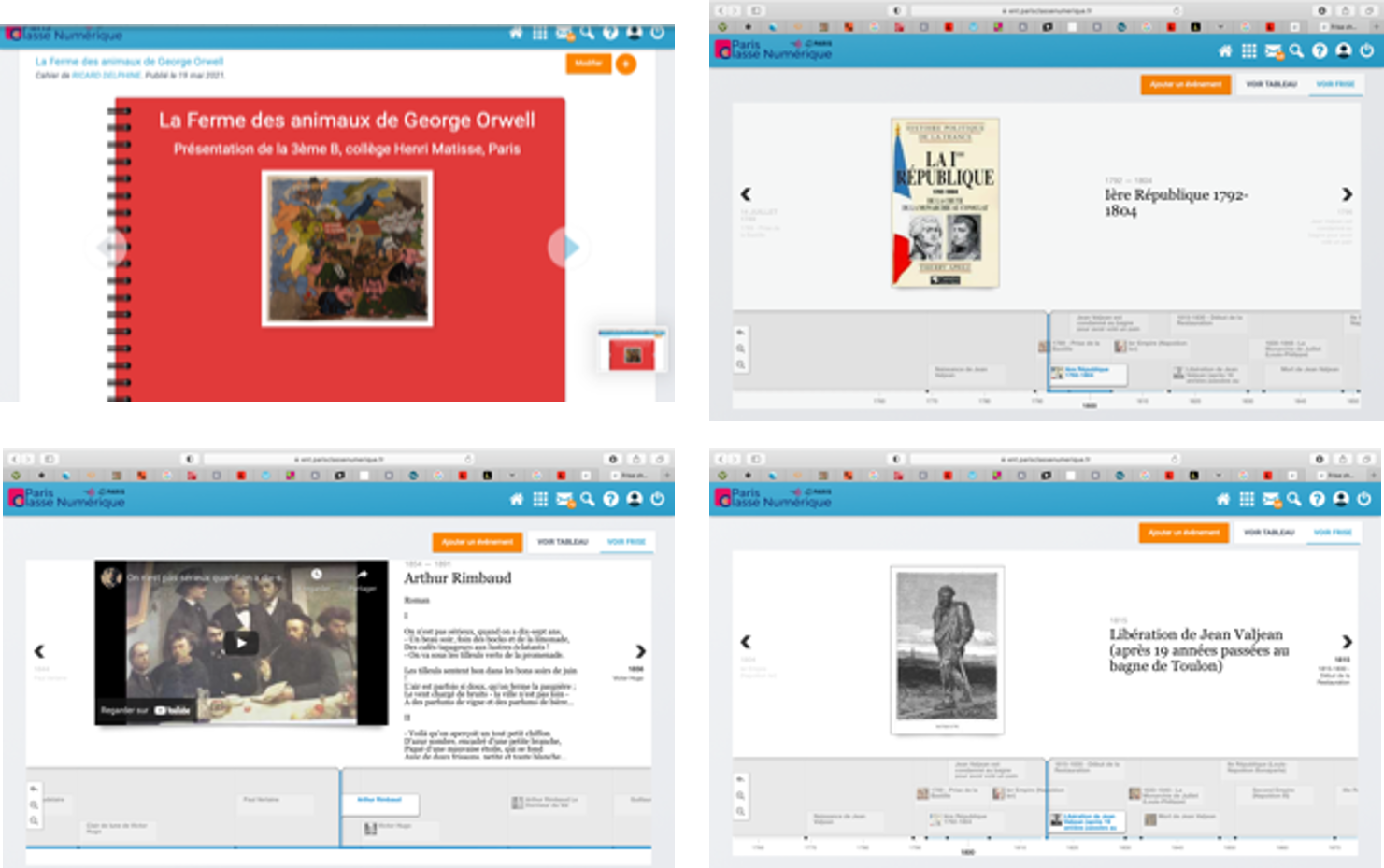Play the embedded YouTube video on Rimbaud slide
Viewport: 1384px width, 868px height.
(x=241, y=643)
